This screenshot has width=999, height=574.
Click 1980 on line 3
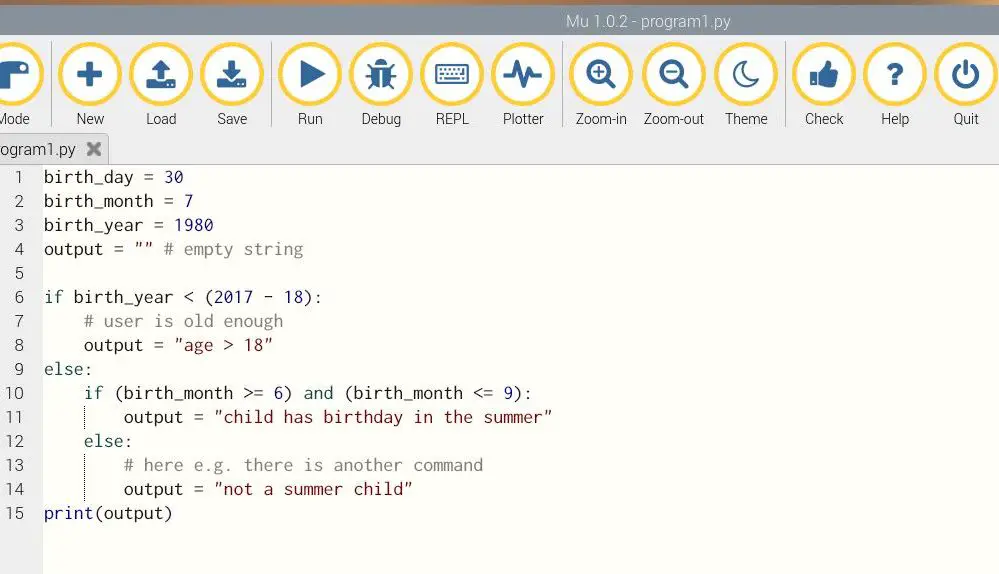click(x=194, y=225)
